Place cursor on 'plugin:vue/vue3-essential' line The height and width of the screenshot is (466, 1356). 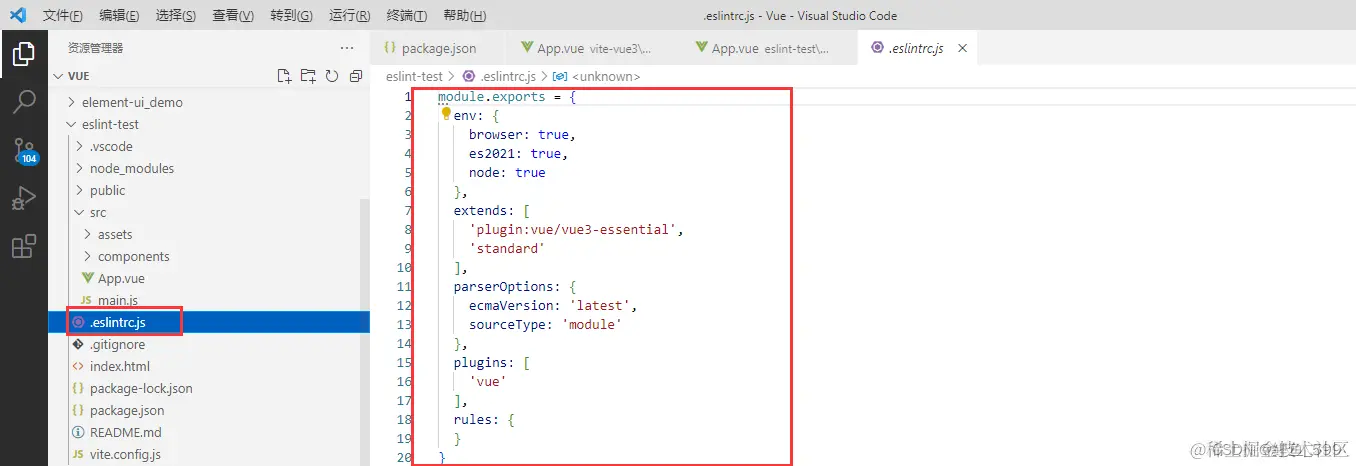pos(576,229)
